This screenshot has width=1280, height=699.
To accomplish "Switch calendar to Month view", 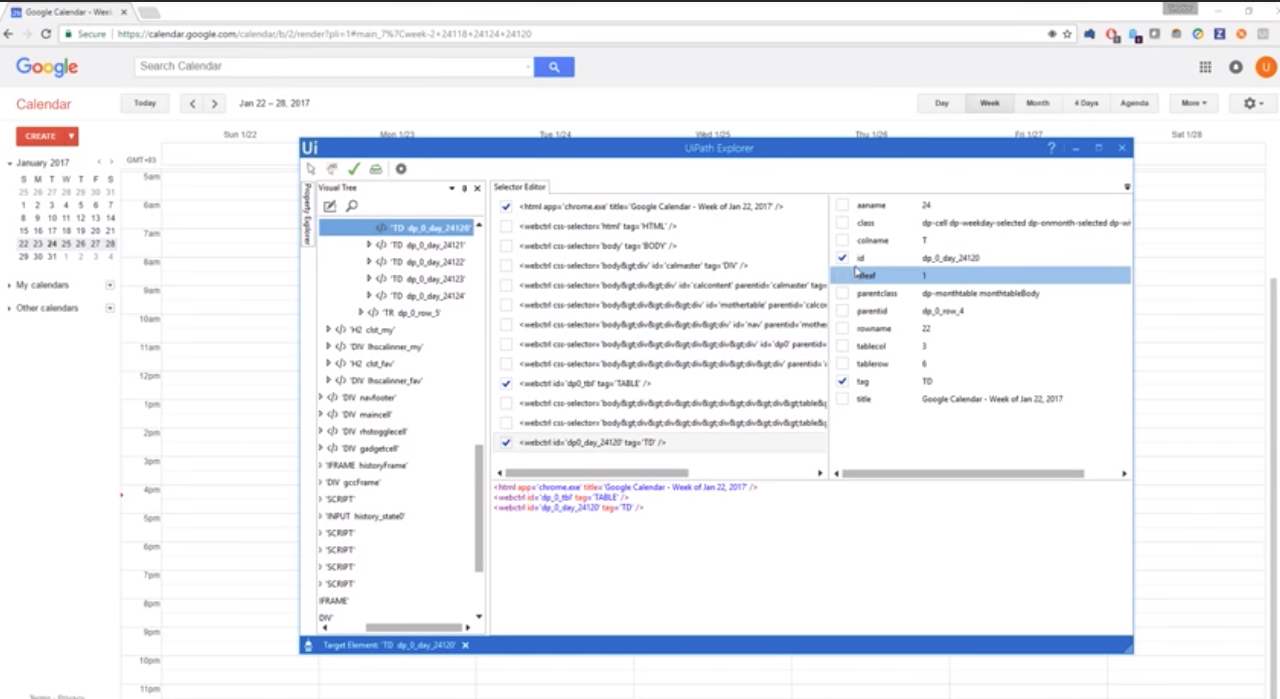I will pos(1038,103).
